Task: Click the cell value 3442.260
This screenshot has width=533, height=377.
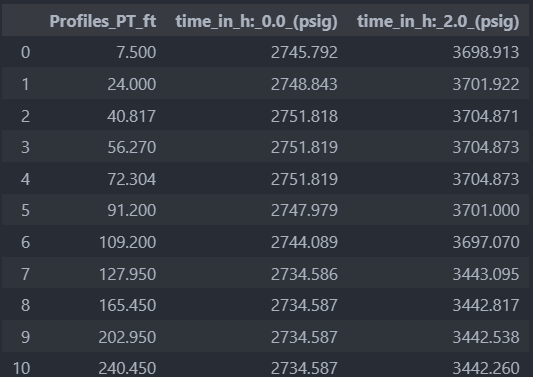Action: [486, 368]
